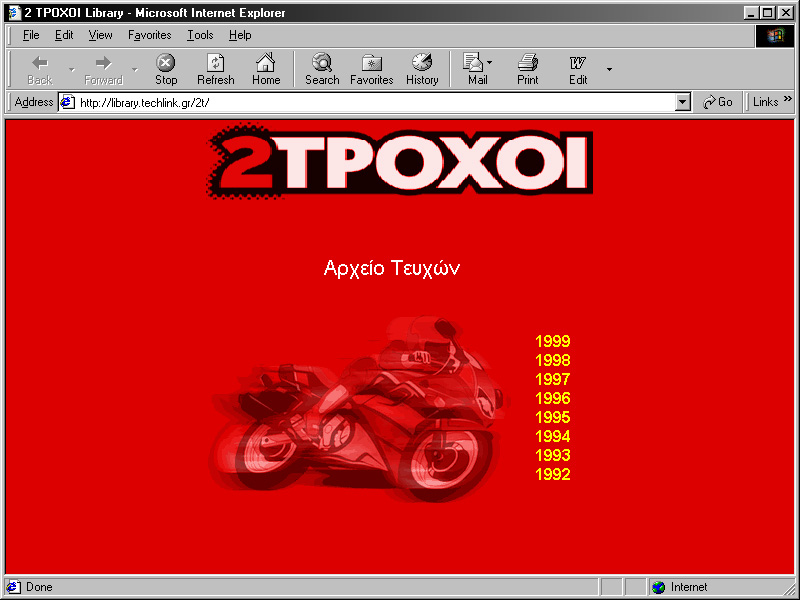Viewport: 800px width, 600px height.
Task: Reload the page with Refresh icon
Action: point(215,63)
